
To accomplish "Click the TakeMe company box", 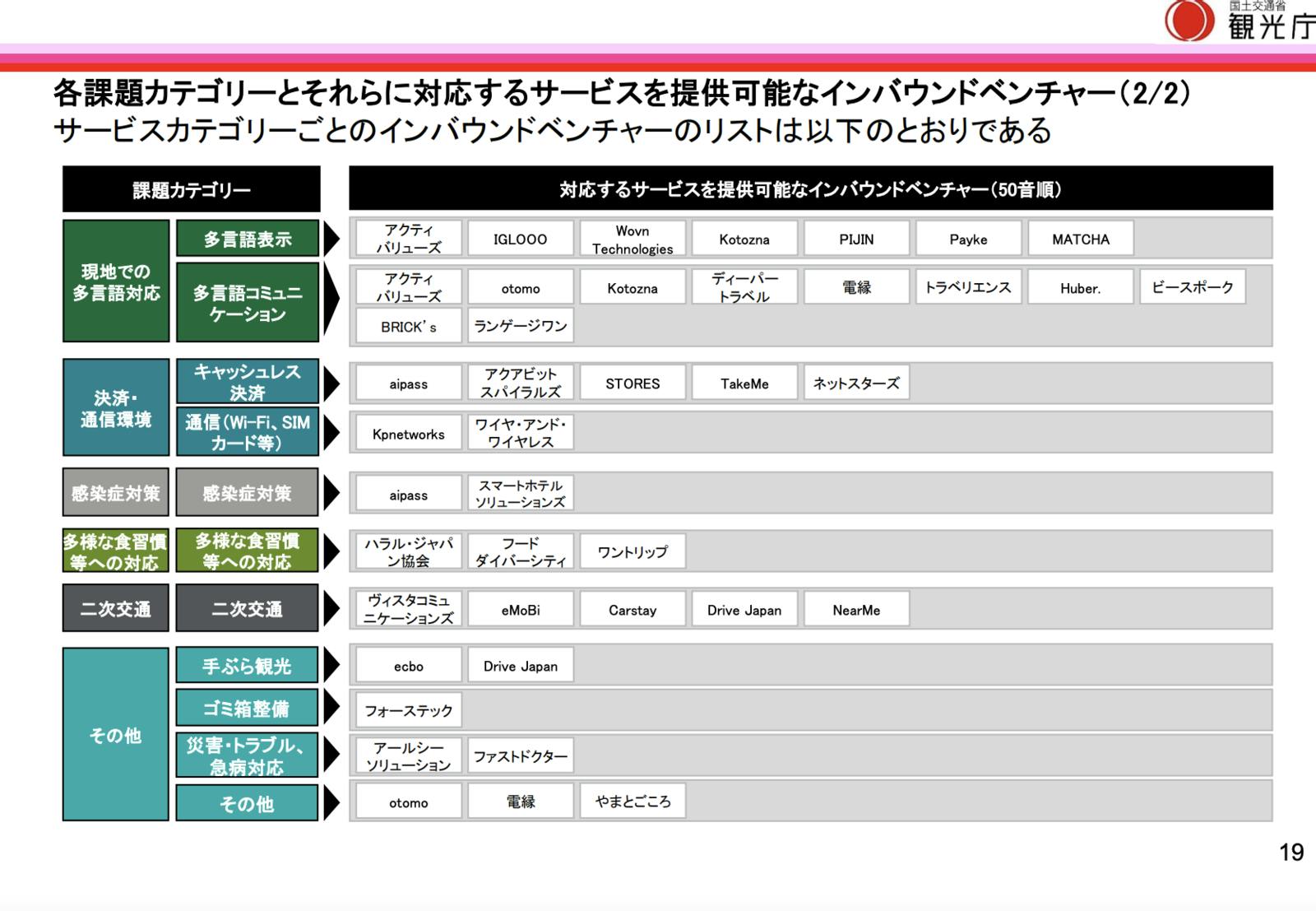I will (744, 383).
